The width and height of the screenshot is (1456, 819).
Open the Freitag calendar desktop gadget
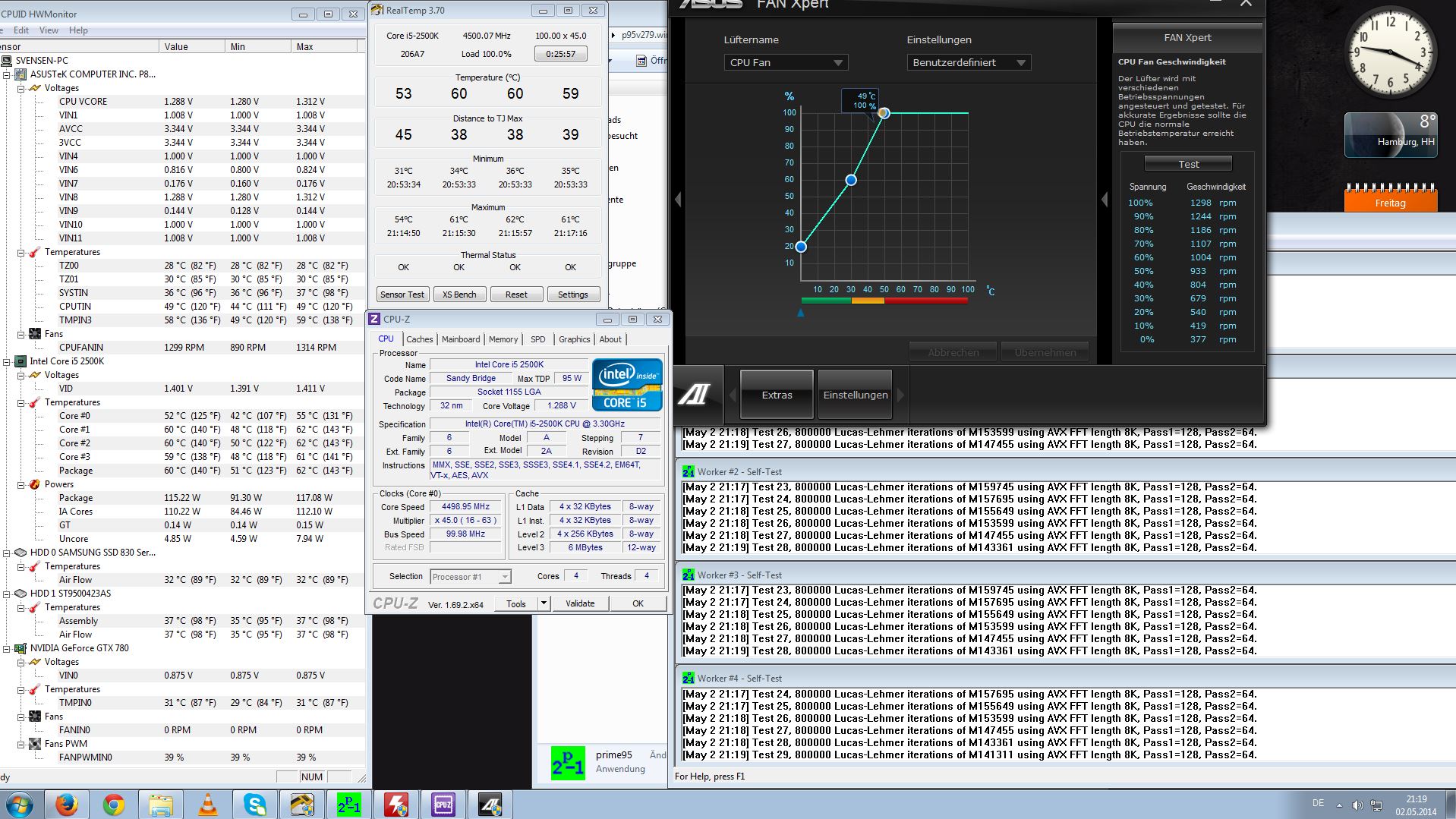coord(1391,197)
